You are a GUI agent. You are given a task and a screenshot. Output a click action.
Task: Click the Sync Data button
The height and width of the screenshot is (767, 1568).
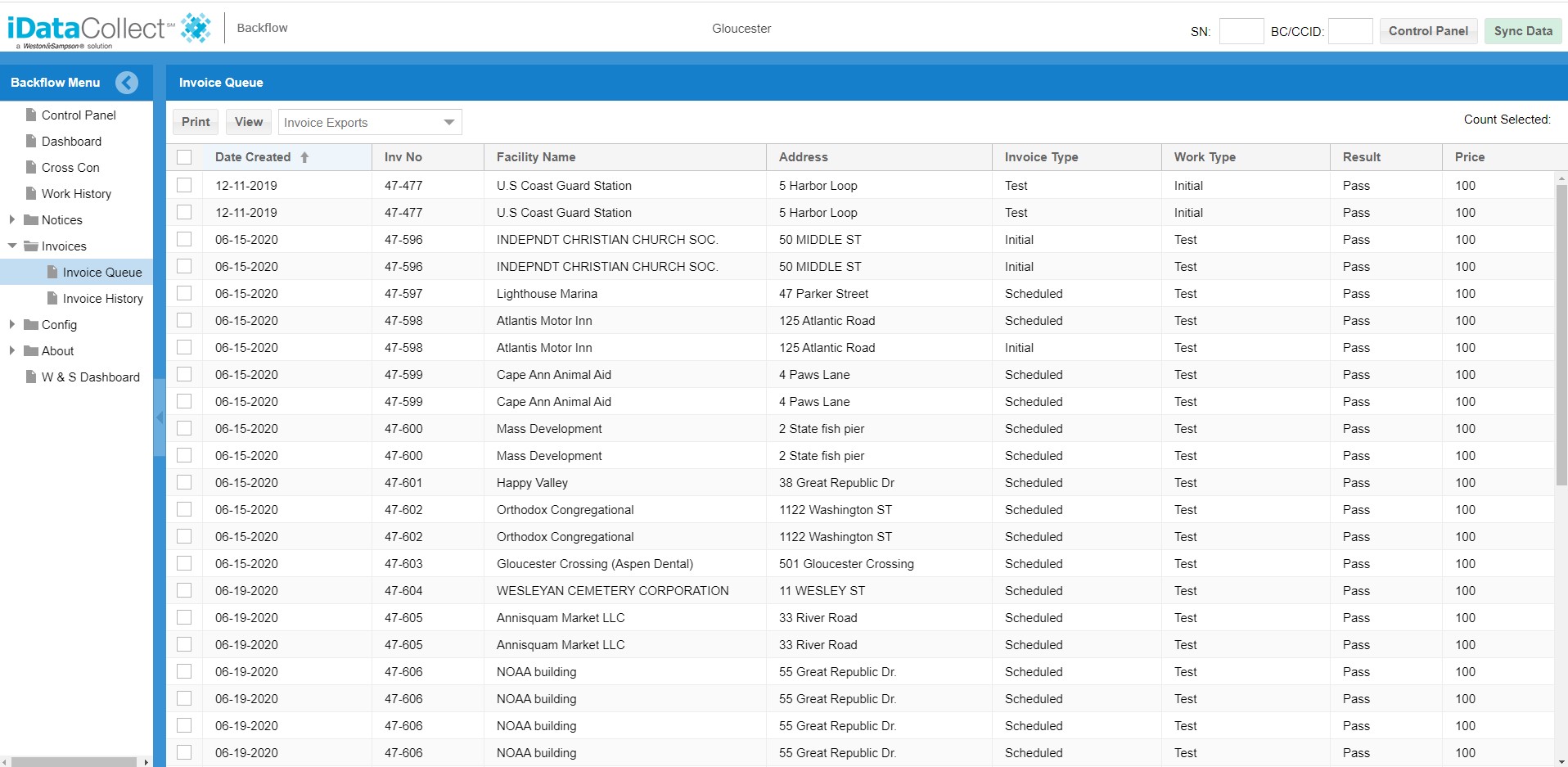tap(1523, 31)
